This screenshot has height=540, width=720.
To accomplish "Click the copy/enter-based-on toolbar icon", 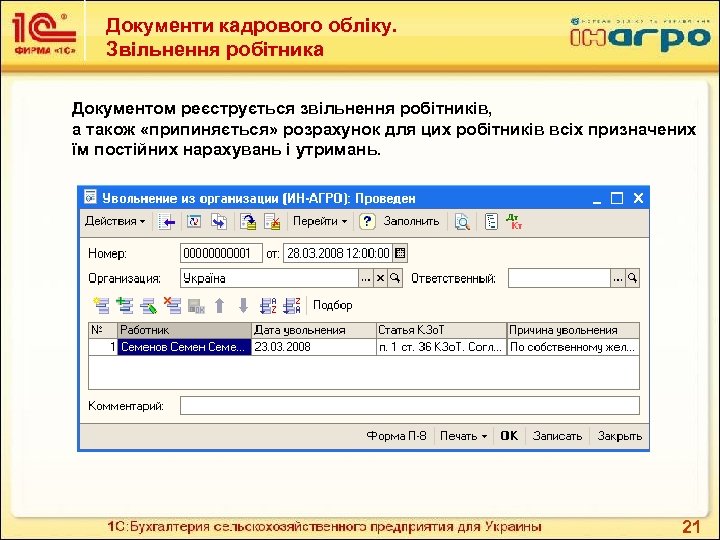I will point(219,222).
